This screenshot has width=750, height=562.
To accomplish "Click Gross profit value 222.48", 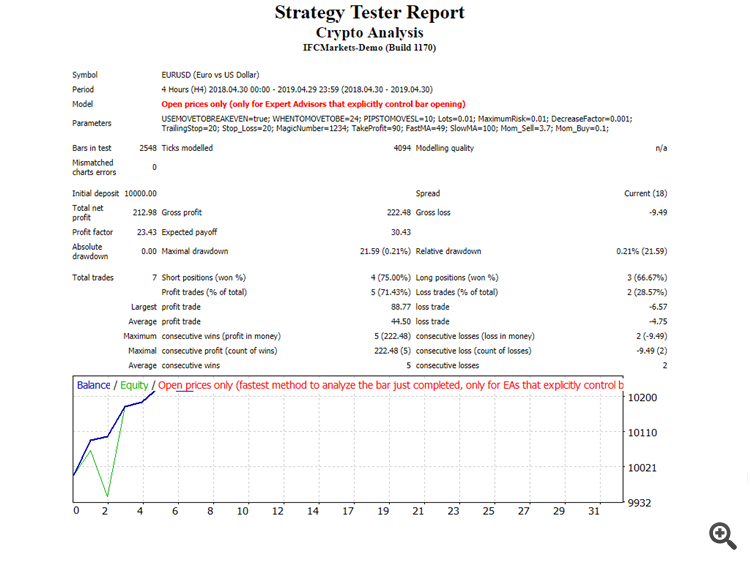I will 399,213.
